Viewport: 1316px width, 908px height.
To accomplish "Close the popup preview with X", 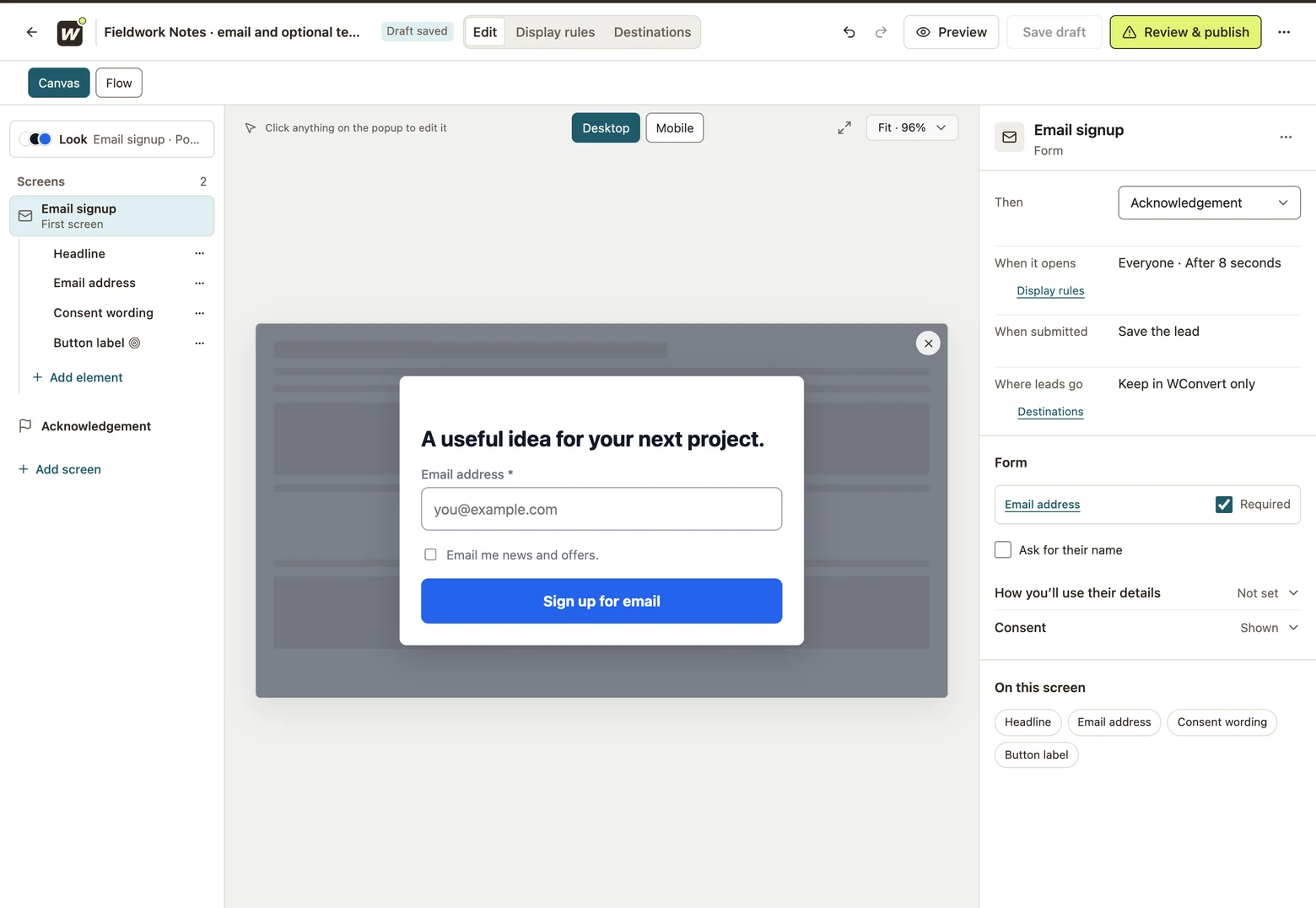I will point(928,343).
